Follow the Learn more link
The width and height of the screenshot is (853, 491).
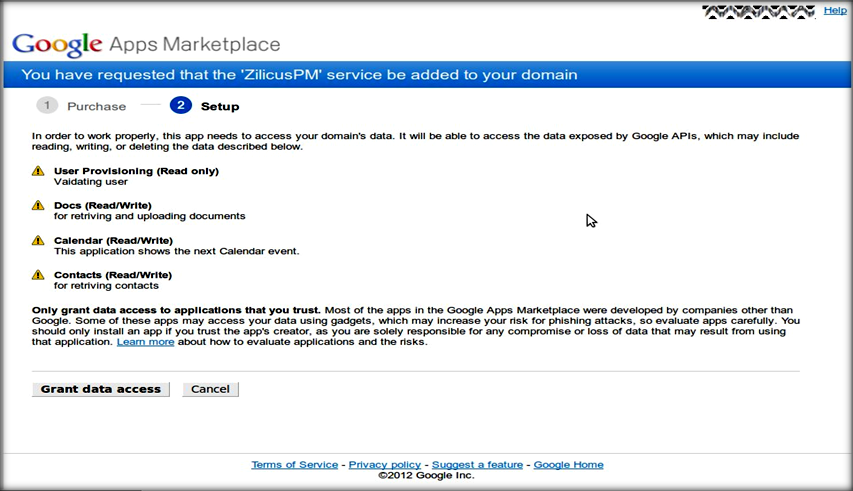[x=145, y=342]
